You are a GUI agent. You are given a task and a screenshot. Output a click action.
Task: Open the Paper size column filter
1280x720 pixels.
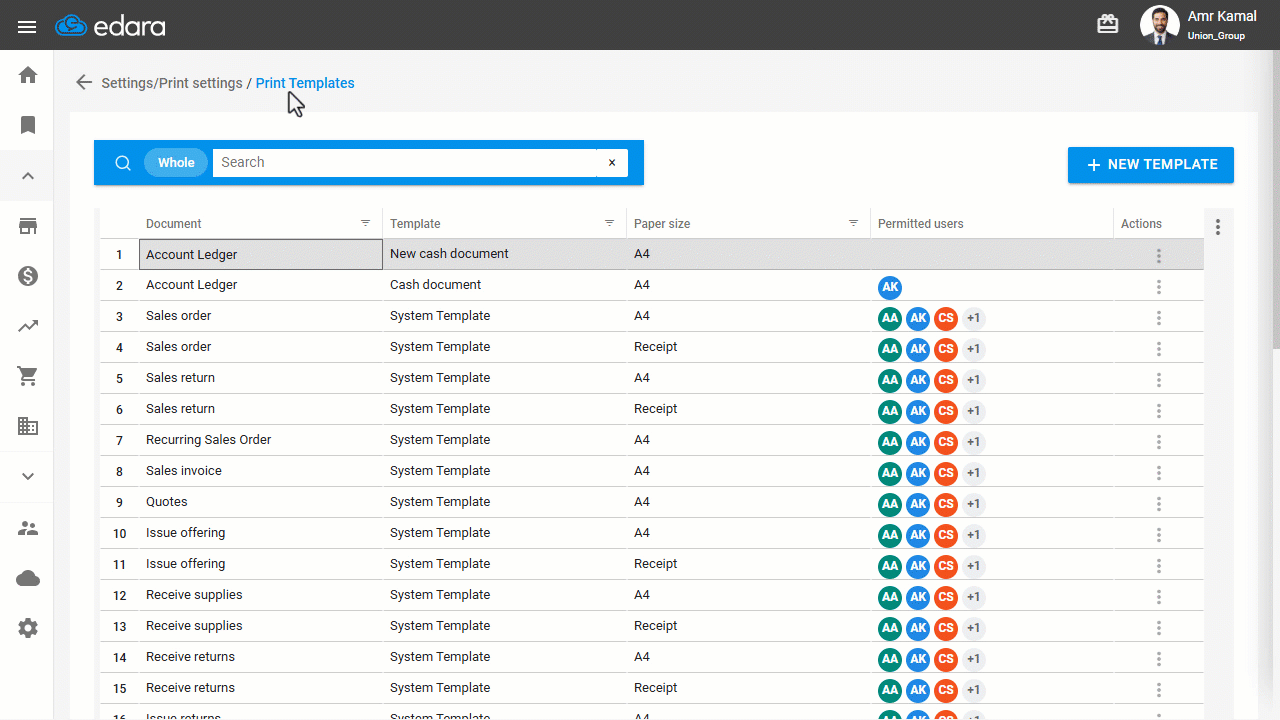coord(854,223)
